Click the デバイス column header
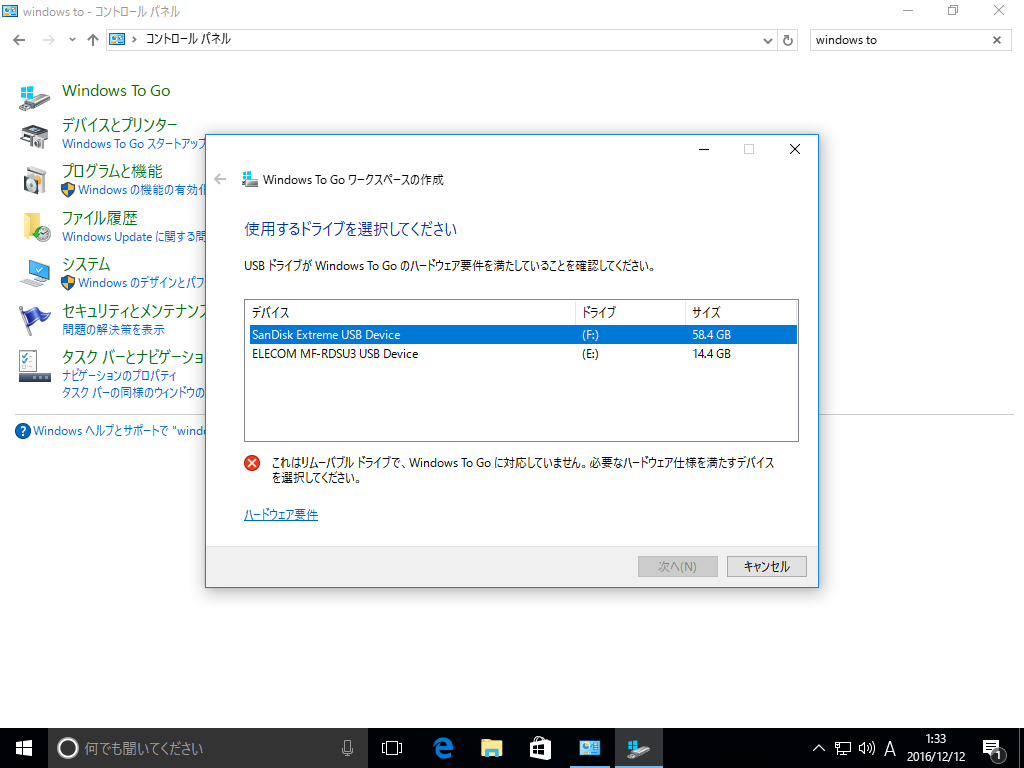The width and height of the screenshot is (1024, 768). tap(410, 312)
